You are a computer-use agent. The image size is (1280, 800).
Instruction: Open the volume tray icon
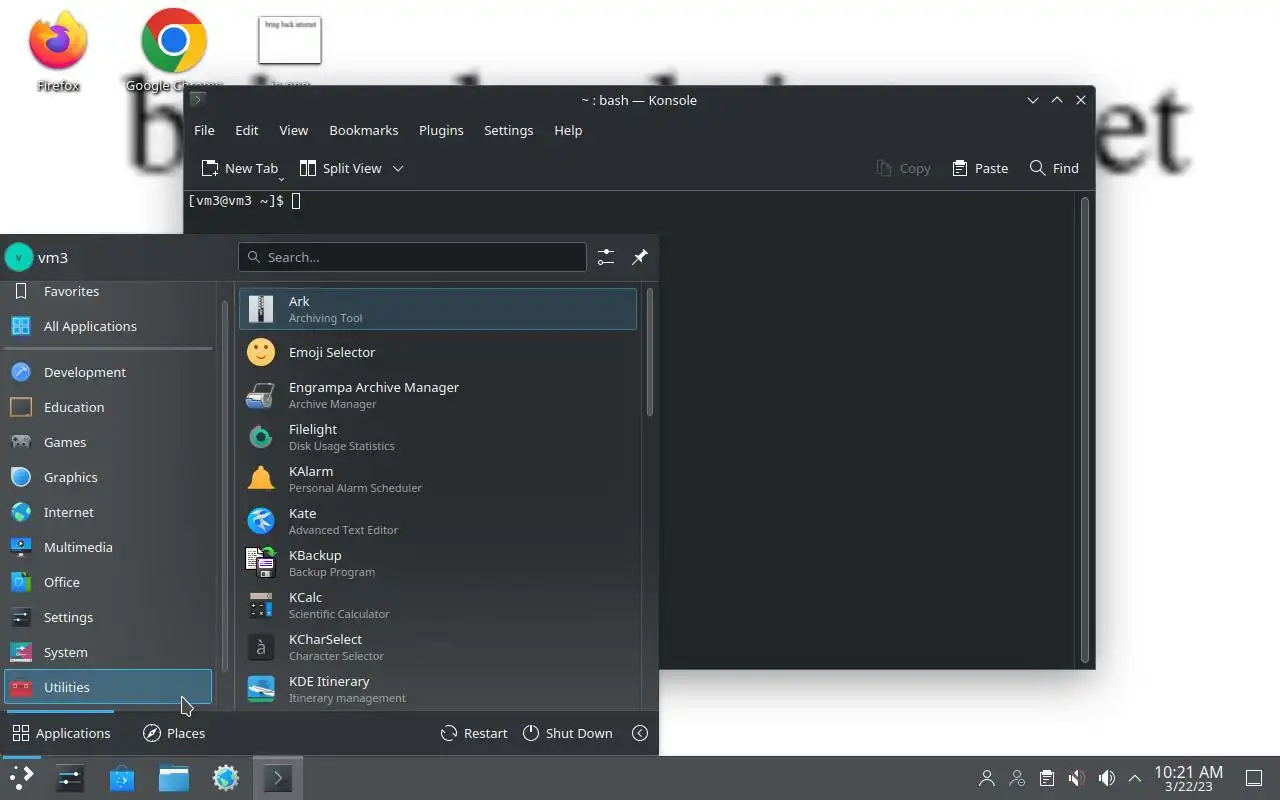pos(1106,778)
